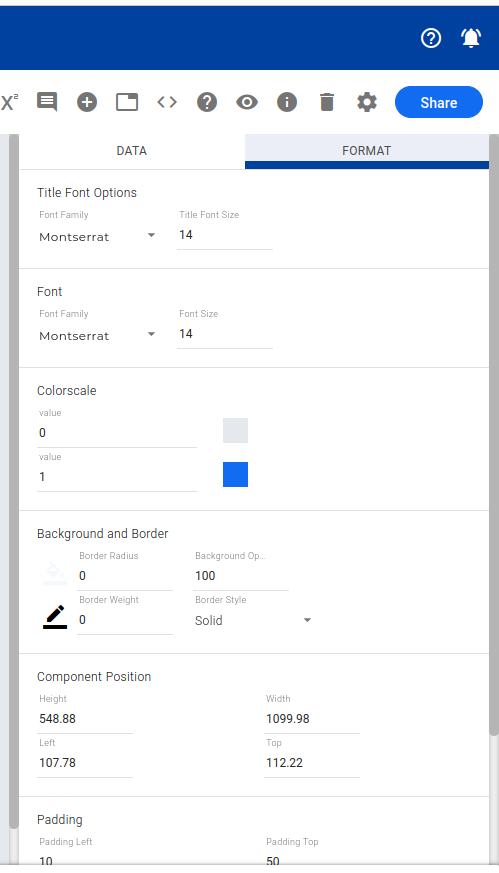Image resolution: width=499 pixels, height=873 pixels.
Task: Toggle the preview eye icon
Action: [247, 102]
